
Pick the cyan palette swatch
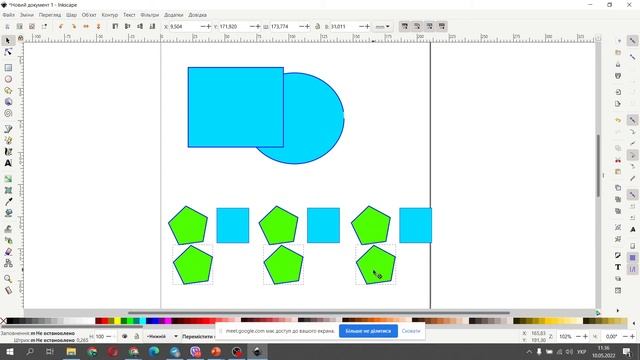click(x=142, y=321)
